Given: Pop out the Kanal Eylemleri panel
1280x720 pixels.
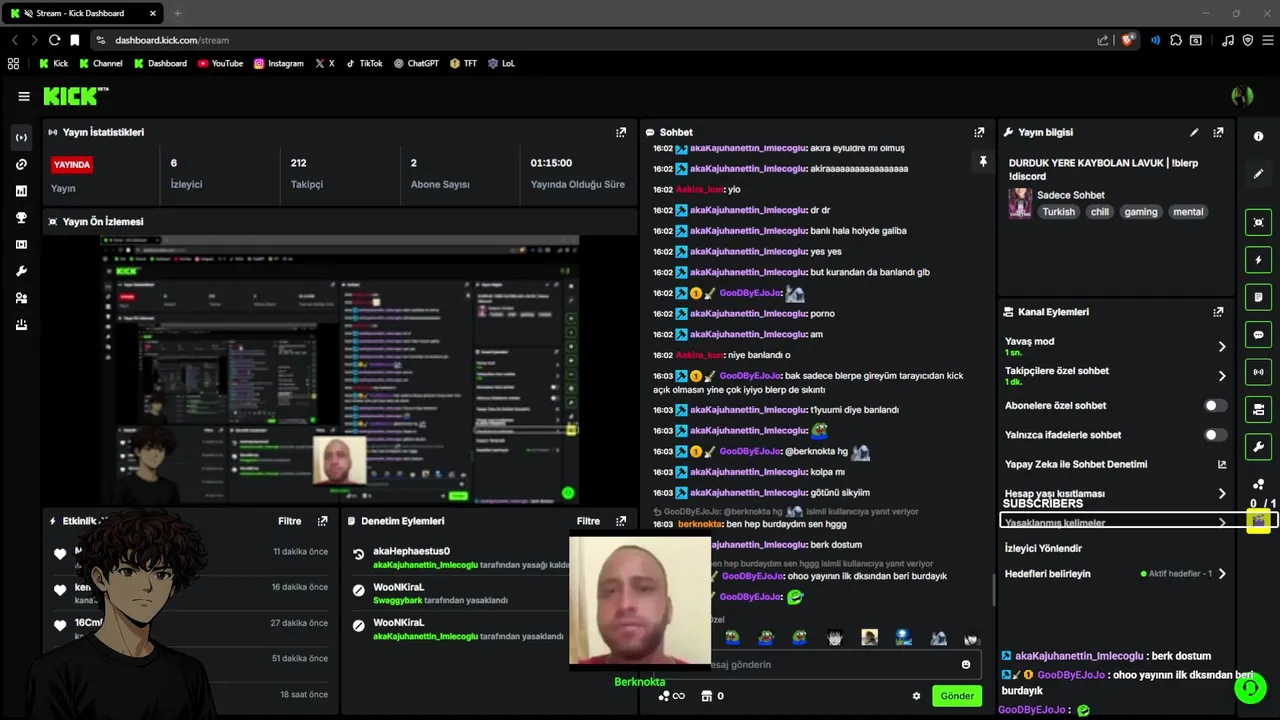Looking at the screenshot, I should 1218,312.
